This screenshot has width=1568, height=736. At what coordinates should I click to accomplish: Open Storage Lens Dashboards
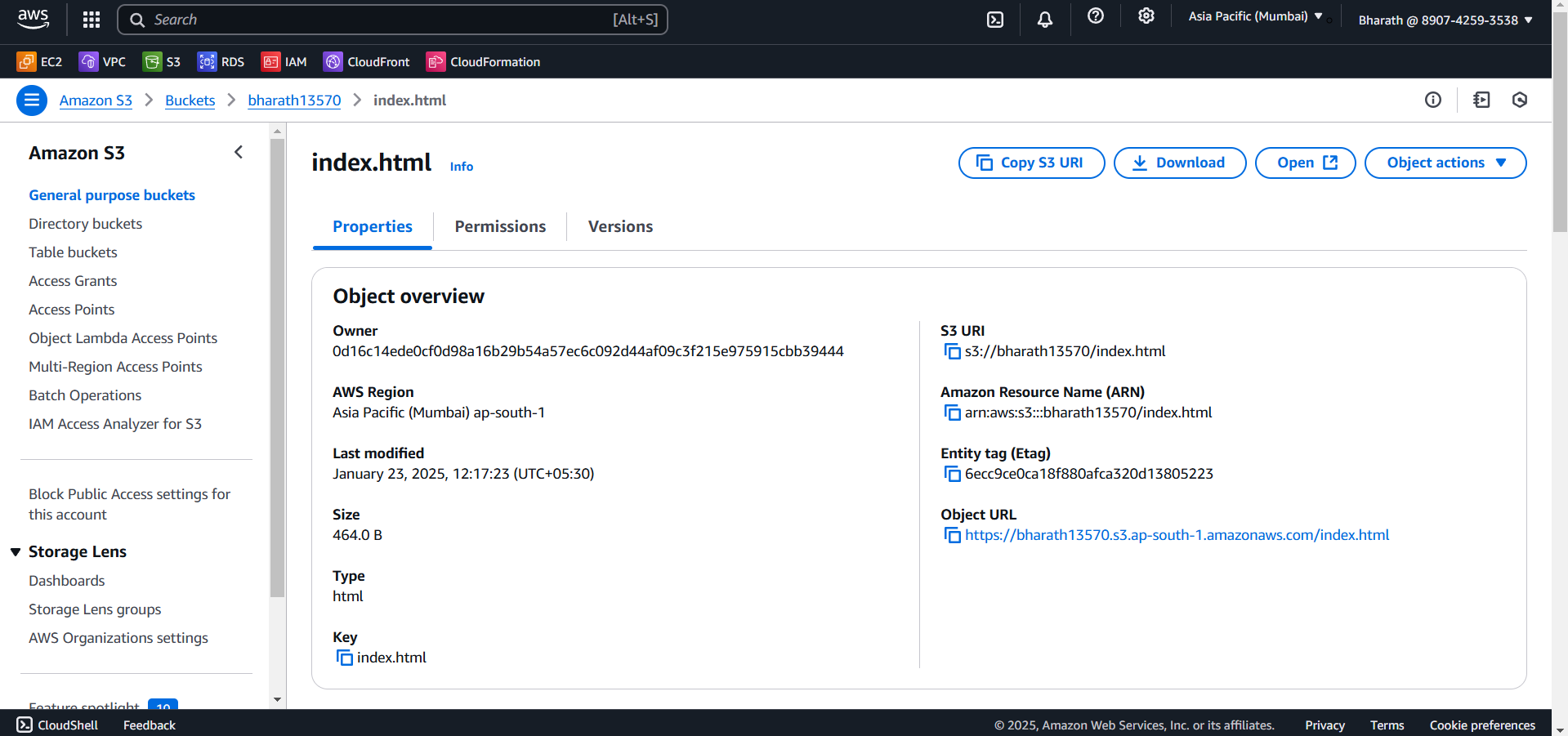66,581
